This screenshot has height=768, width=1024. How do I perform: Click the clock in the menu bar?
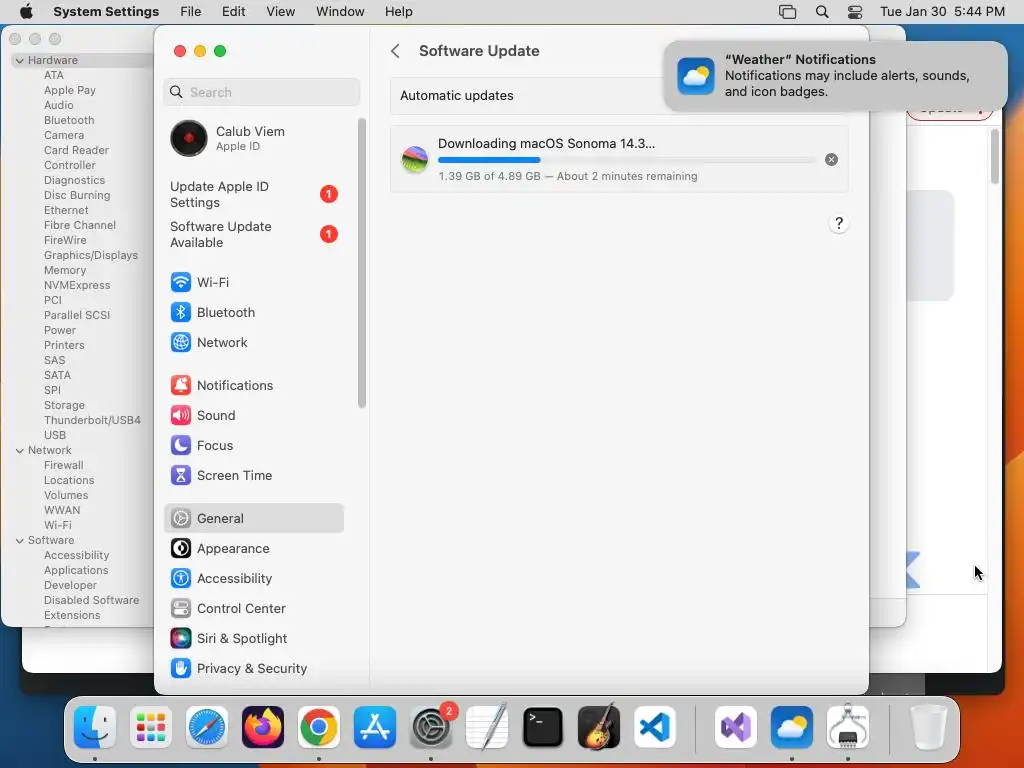942,12
